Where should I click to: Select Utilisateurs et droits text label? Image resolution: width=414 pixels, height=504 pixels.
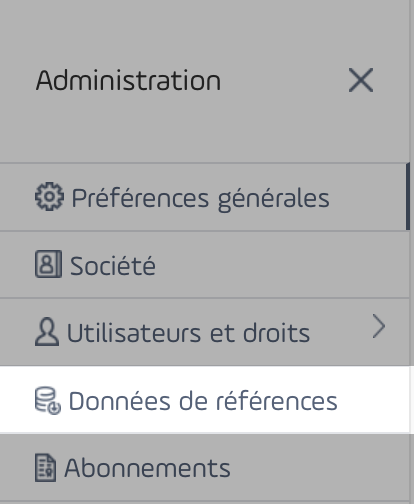pos(189,333)
